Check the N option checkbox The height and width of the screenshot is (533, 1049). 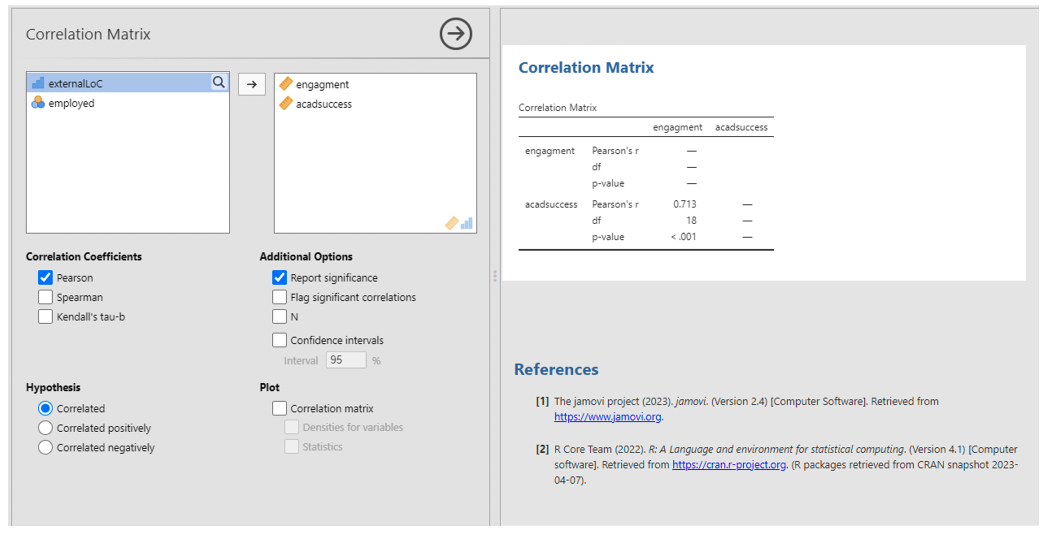coord(279,317)
